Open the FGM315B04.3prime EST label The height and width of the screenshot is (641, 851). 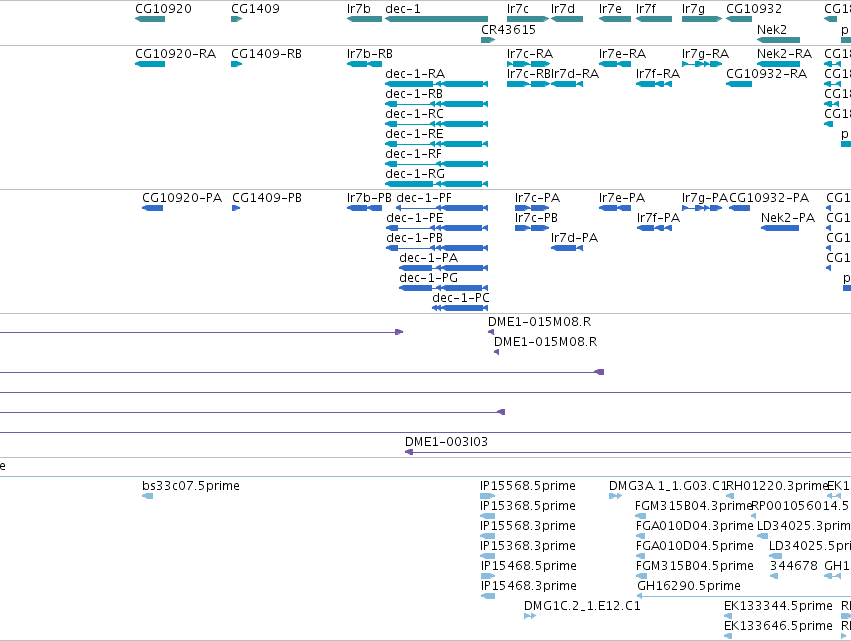point(693,506)
